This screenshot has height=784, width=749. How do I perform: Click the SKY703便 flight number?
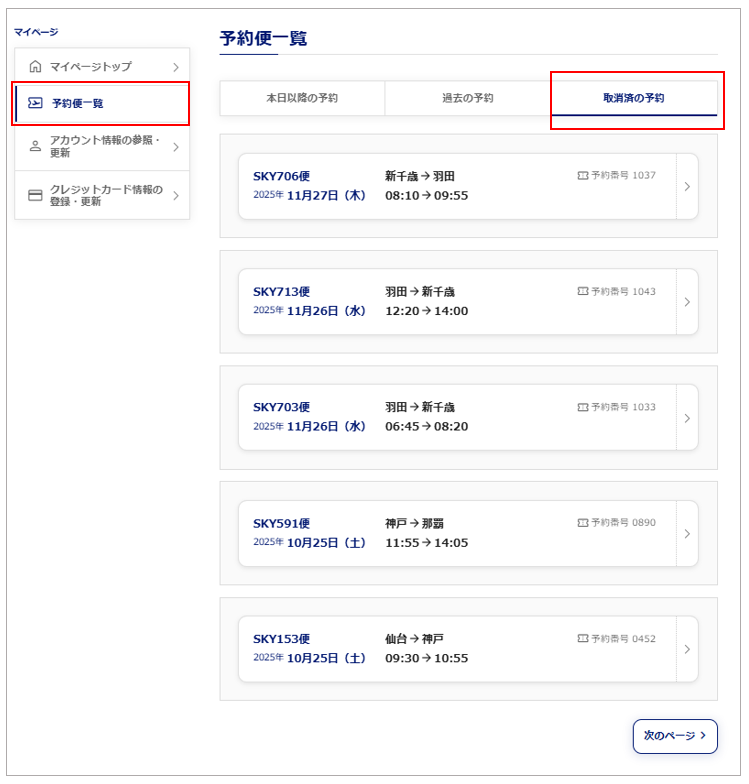[x=282, y=407]
